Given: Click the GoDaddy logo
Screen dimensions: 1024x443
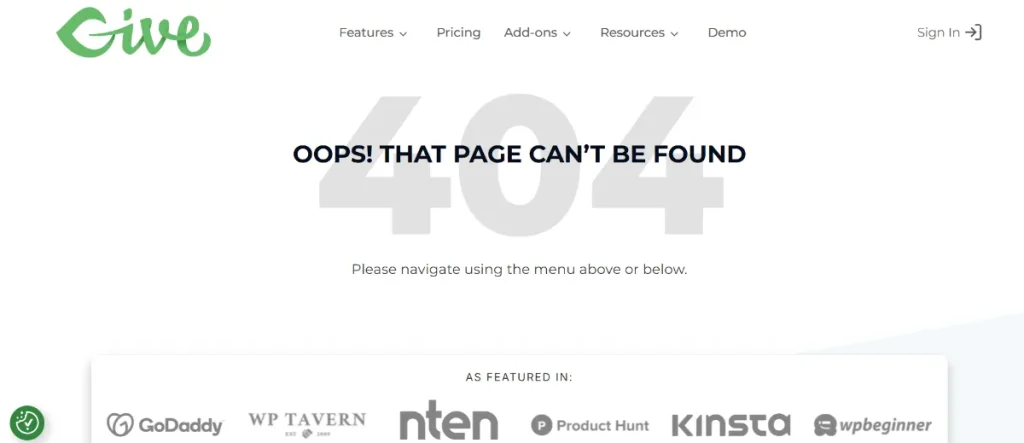Looking at the screenshot, I should tap(165, 425).
